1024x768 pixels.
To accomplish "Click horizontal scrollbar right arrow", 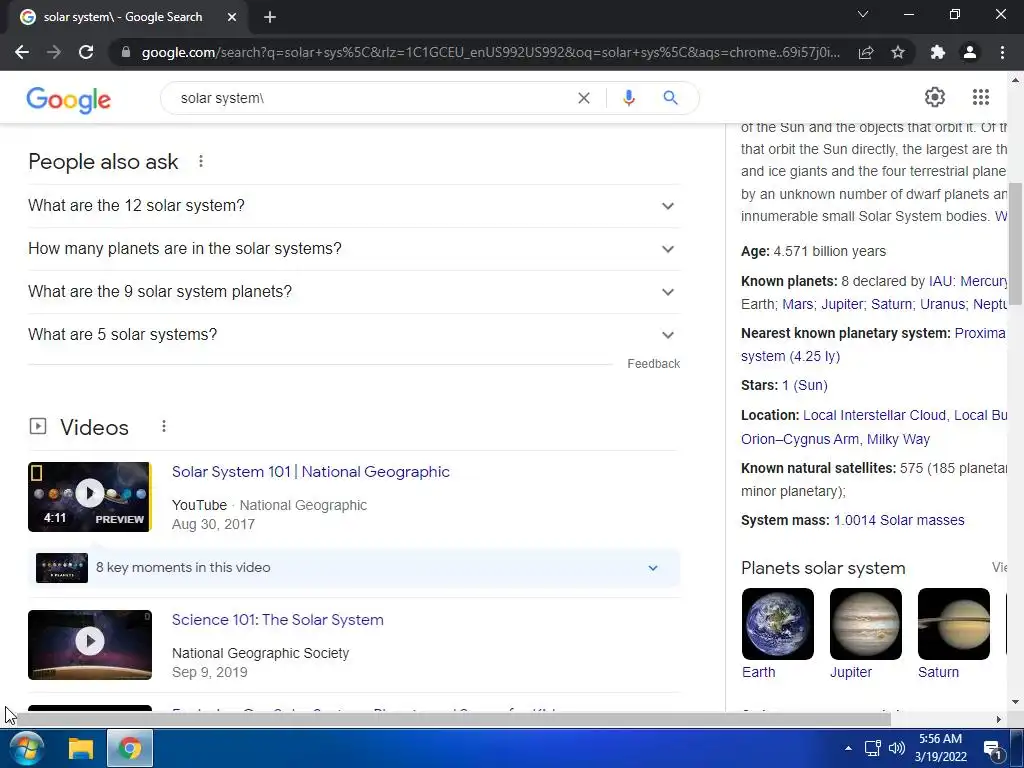I will tap(998, 719).
